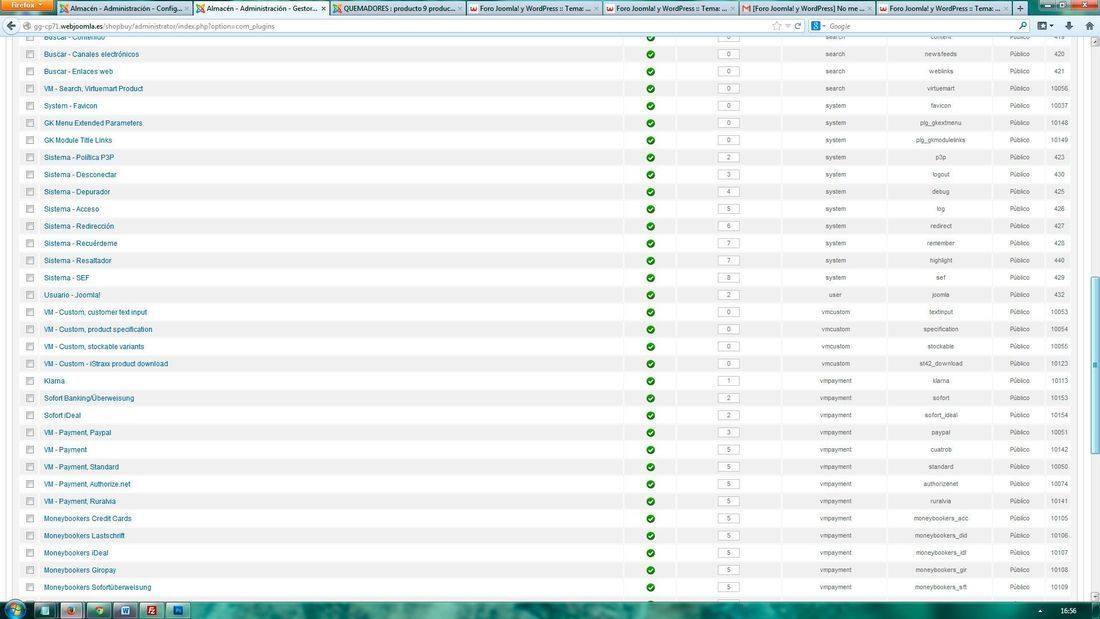Click the bookmark star icon

(777, 26)
